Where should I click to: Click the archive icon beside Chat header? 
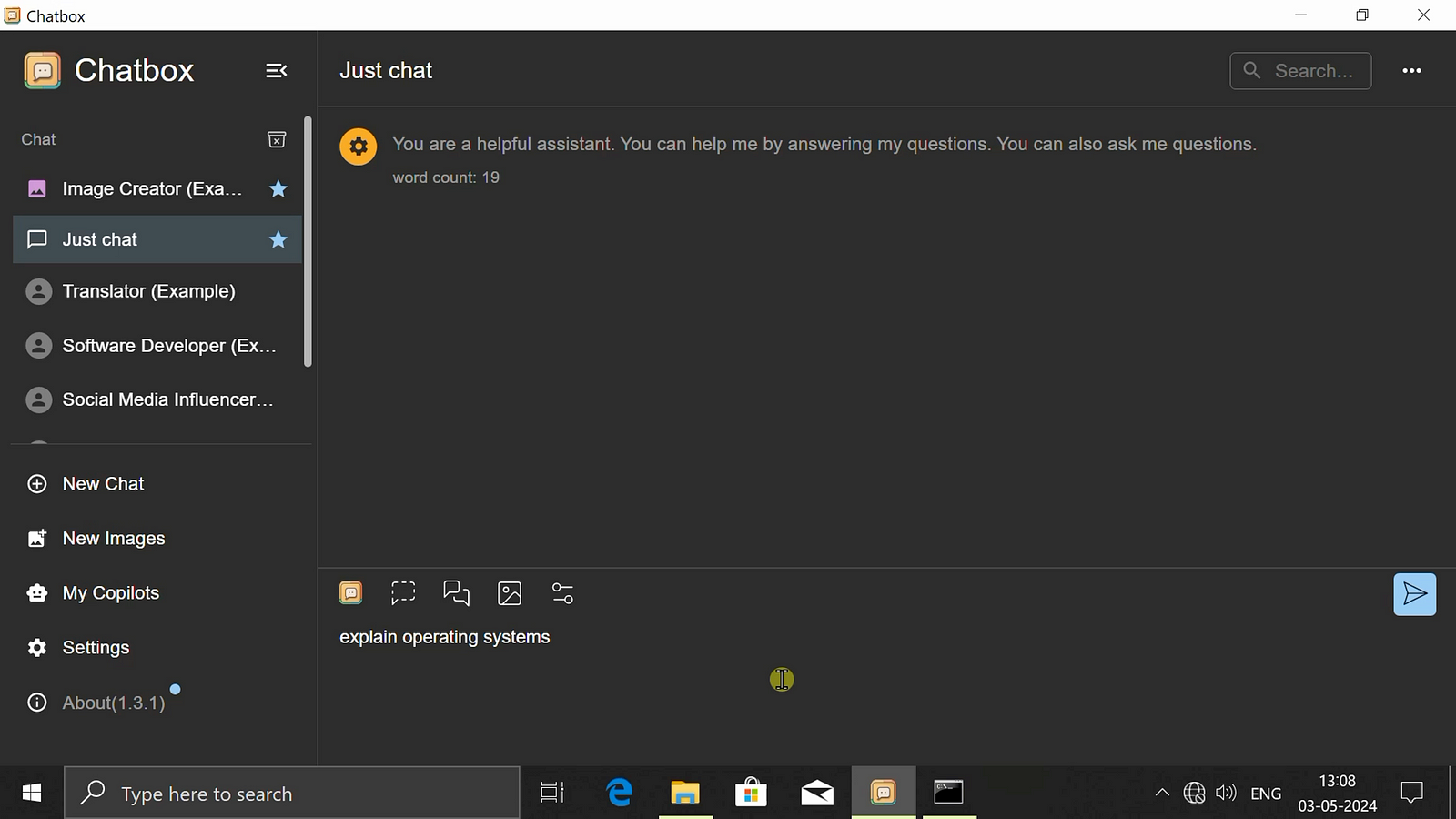coord(277,139)
